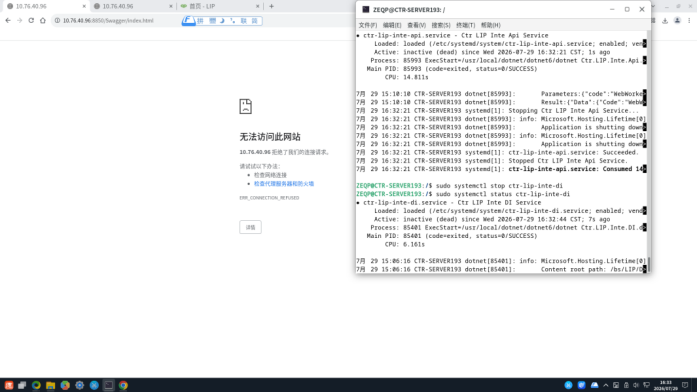Switch to Chrome in the taskbar
697x392 pixels.
(123, 385)
